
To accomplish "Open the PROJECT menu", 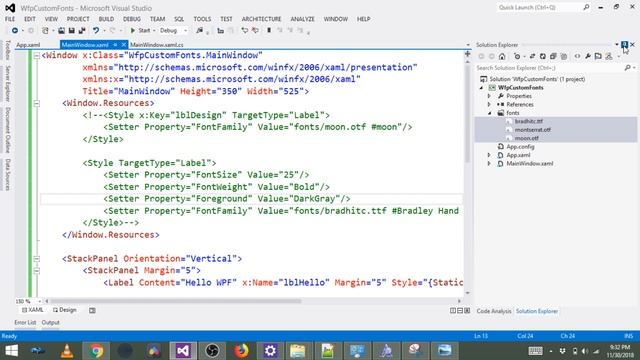I will [78, 19].
